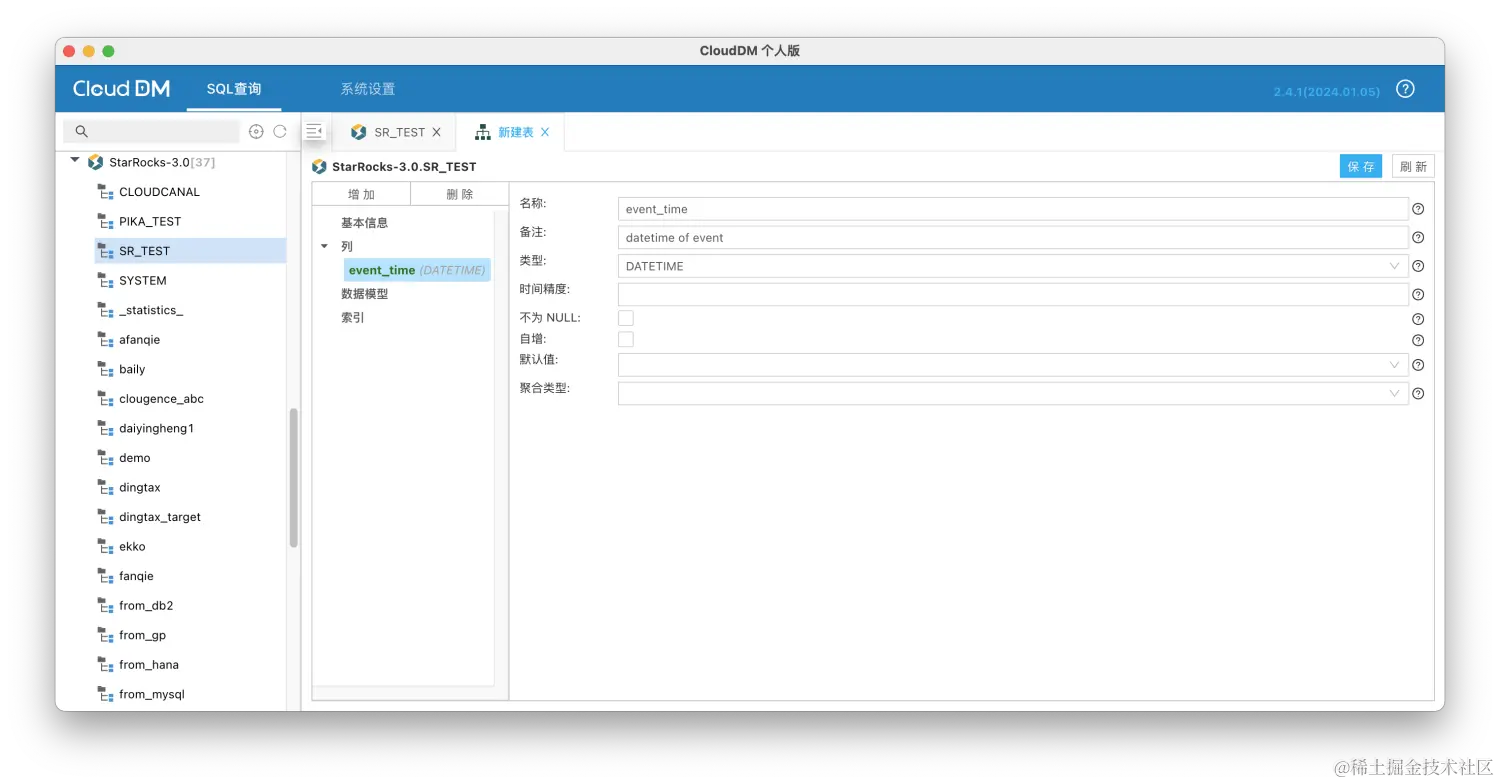
Task: Open the 聚合类型 dropdown
Action: [x=1013, y=394]
